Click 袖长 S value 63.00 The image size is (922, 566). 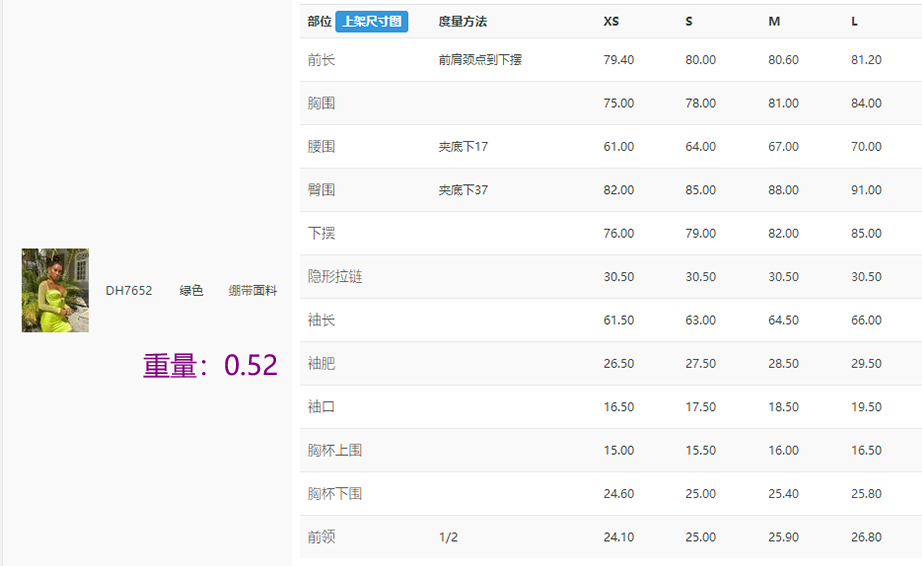(x=700, y=320)
